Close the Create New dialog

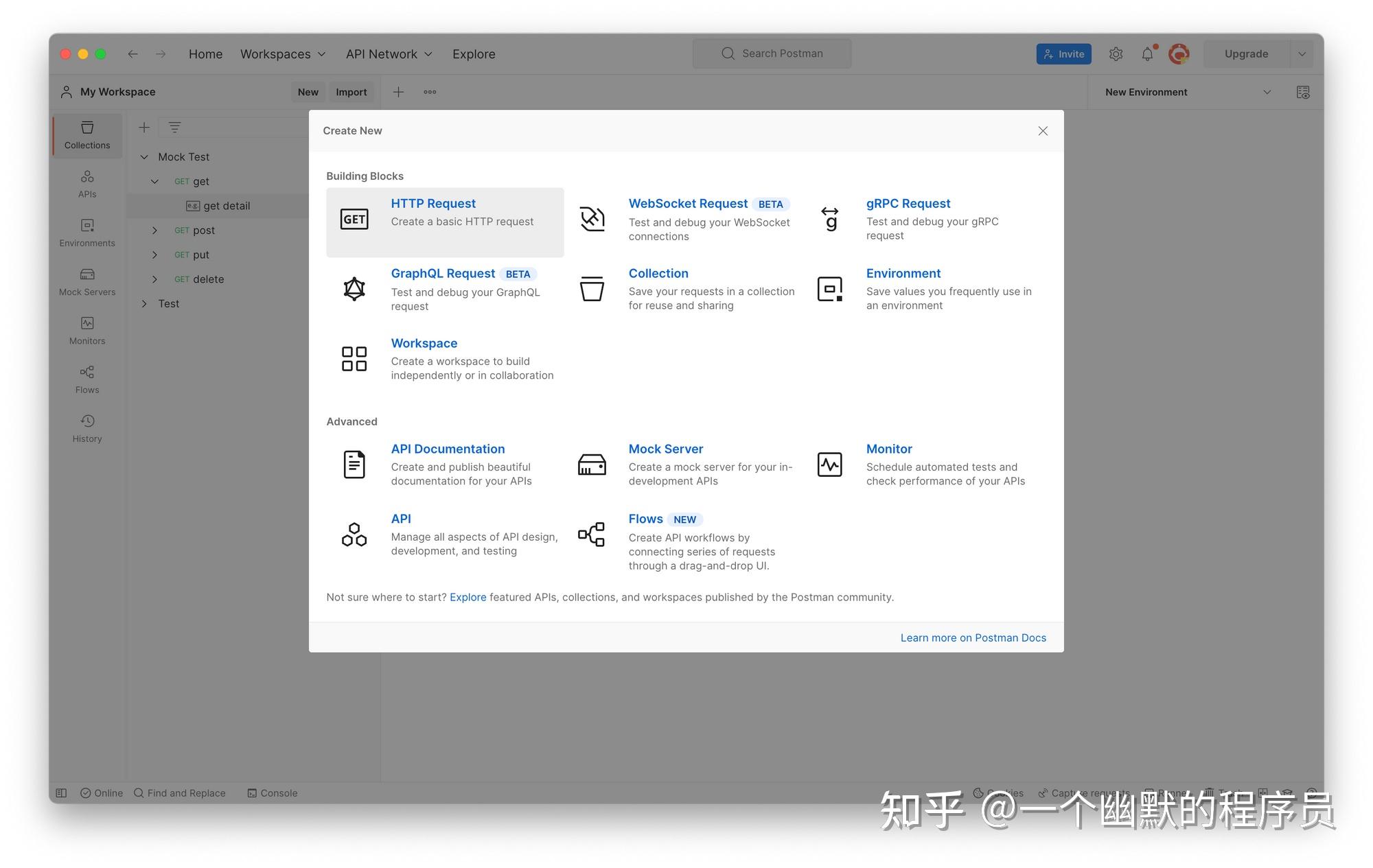[x=1043, y=131]
